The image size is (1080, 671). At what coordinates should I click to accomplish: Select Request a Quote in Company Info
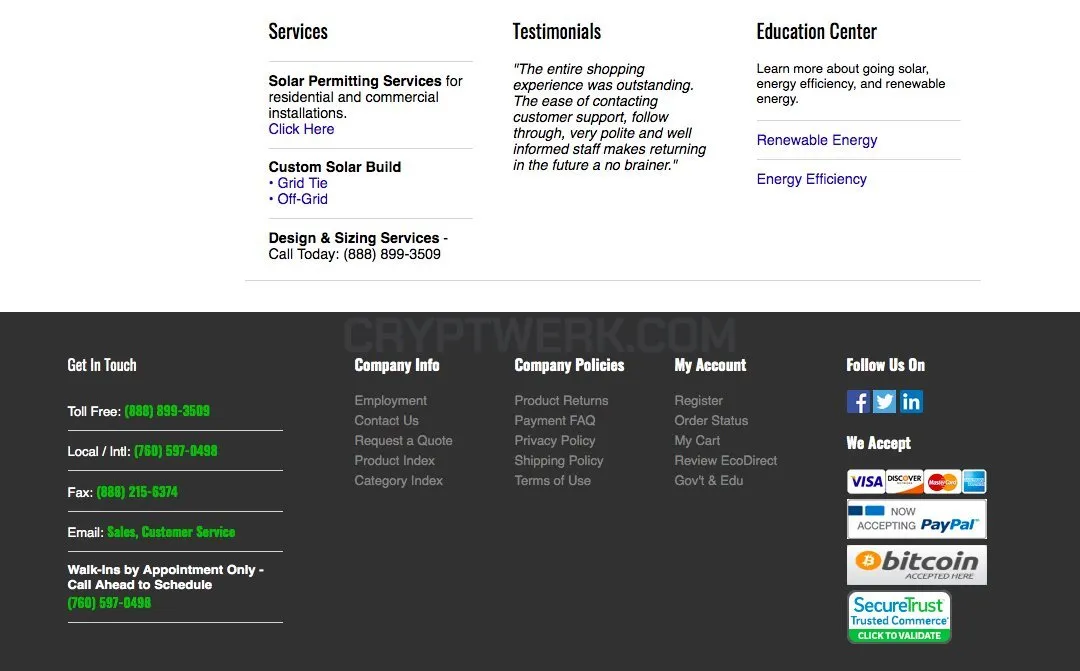[x=404, y=440]
